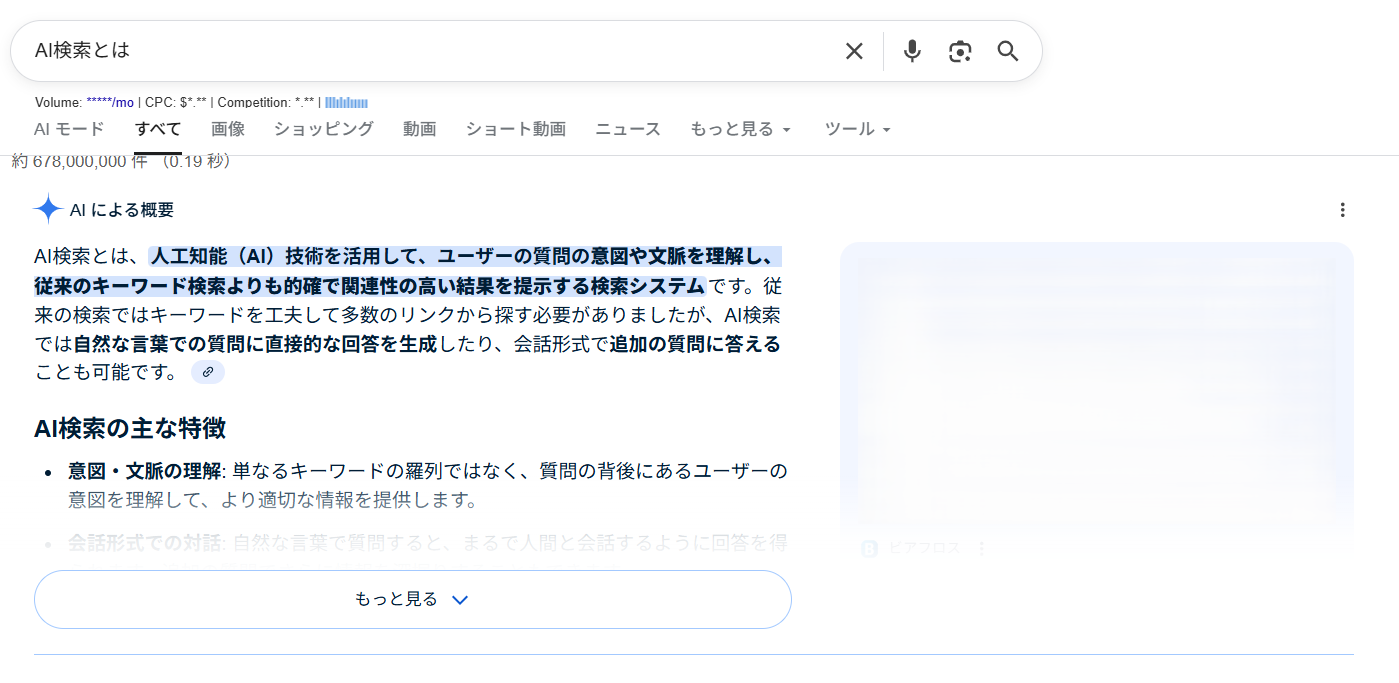Image resolution: width=1399 pixels, height=683 pixels.
Task: Open Google Lens image search camera icon
Action: point(960,51)
